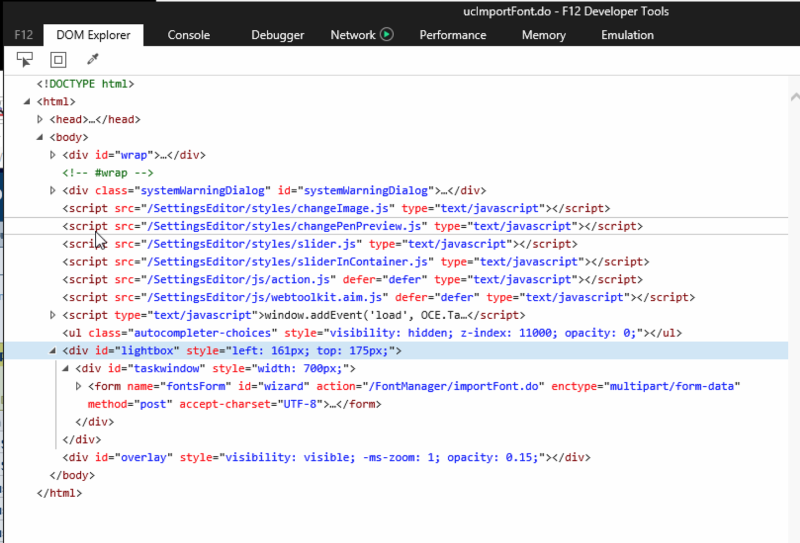Select the slider.js script row

pyautogui.click(x=320, y=244)
